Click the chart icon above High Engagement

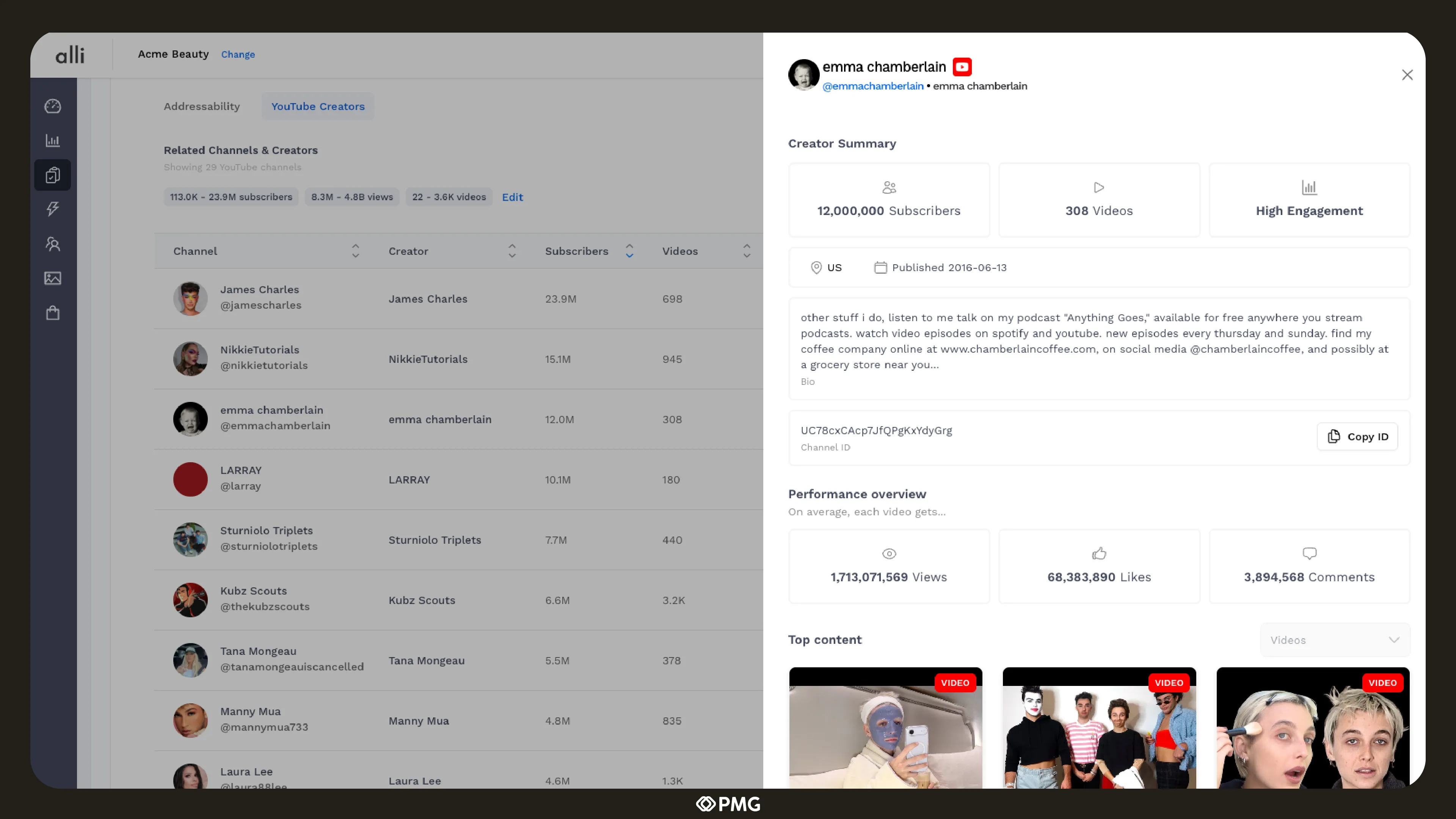pos(1309,187)
